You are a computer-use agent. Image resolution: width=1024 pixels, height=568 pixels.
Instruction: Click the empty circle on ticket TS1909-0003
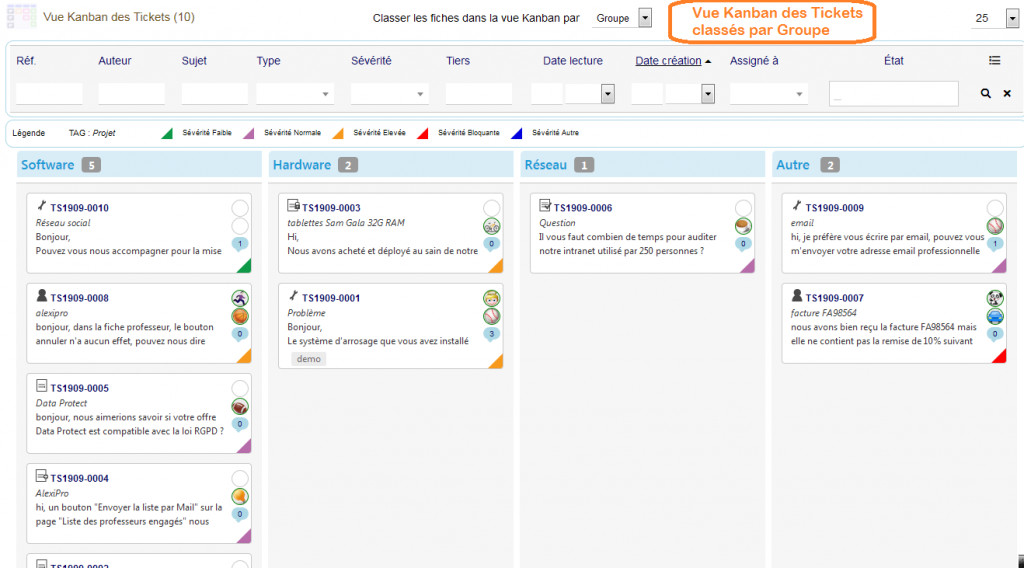point(491,208)
